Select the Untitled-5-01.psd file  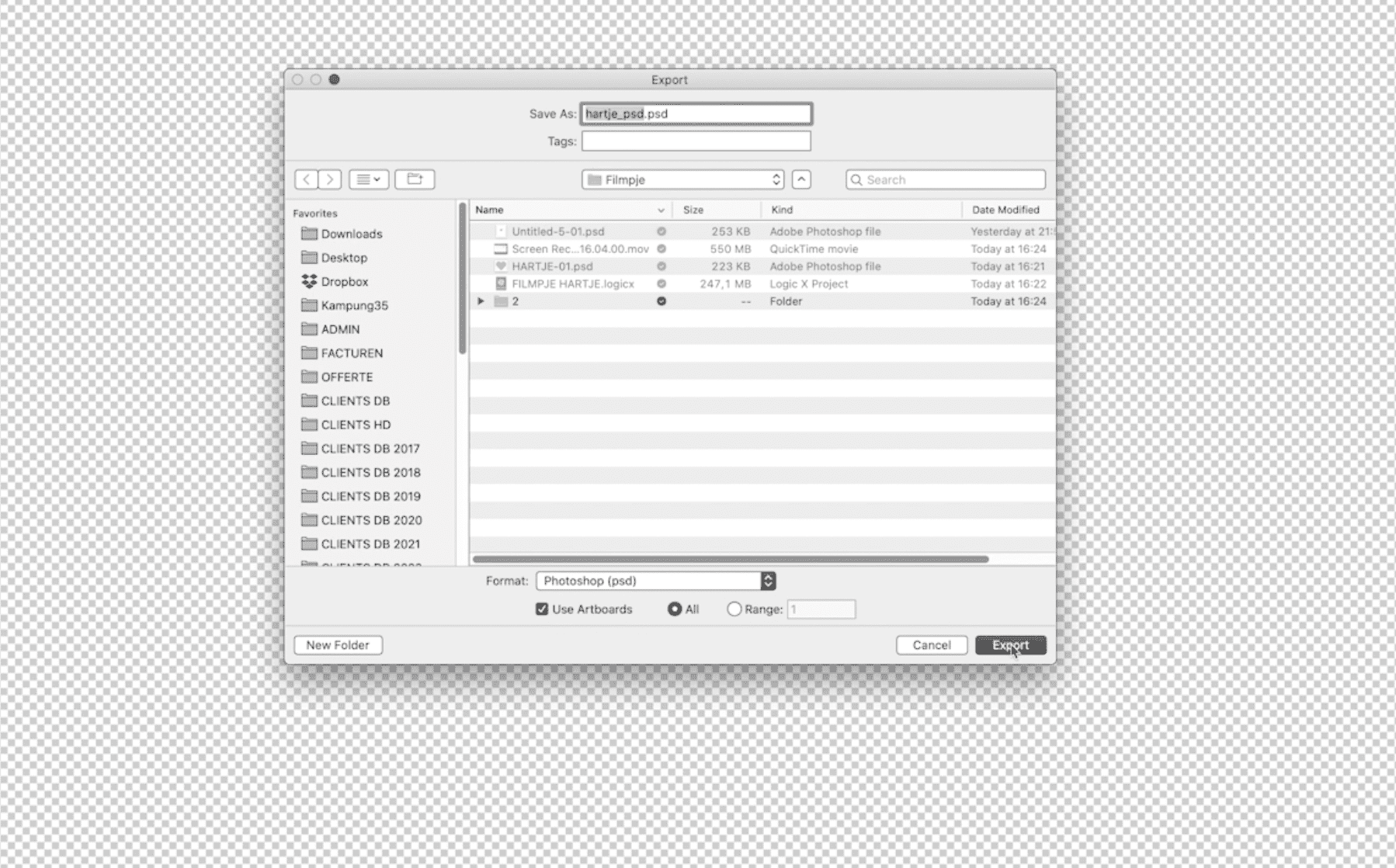762,231
